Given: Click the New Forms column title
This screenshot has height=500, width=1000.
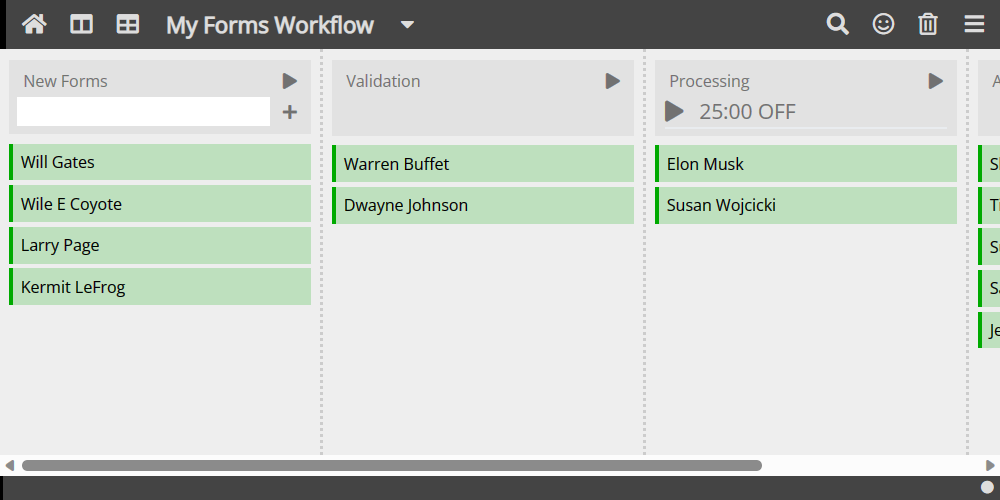Looking at the screenshot, I should (x=65, y=81).
